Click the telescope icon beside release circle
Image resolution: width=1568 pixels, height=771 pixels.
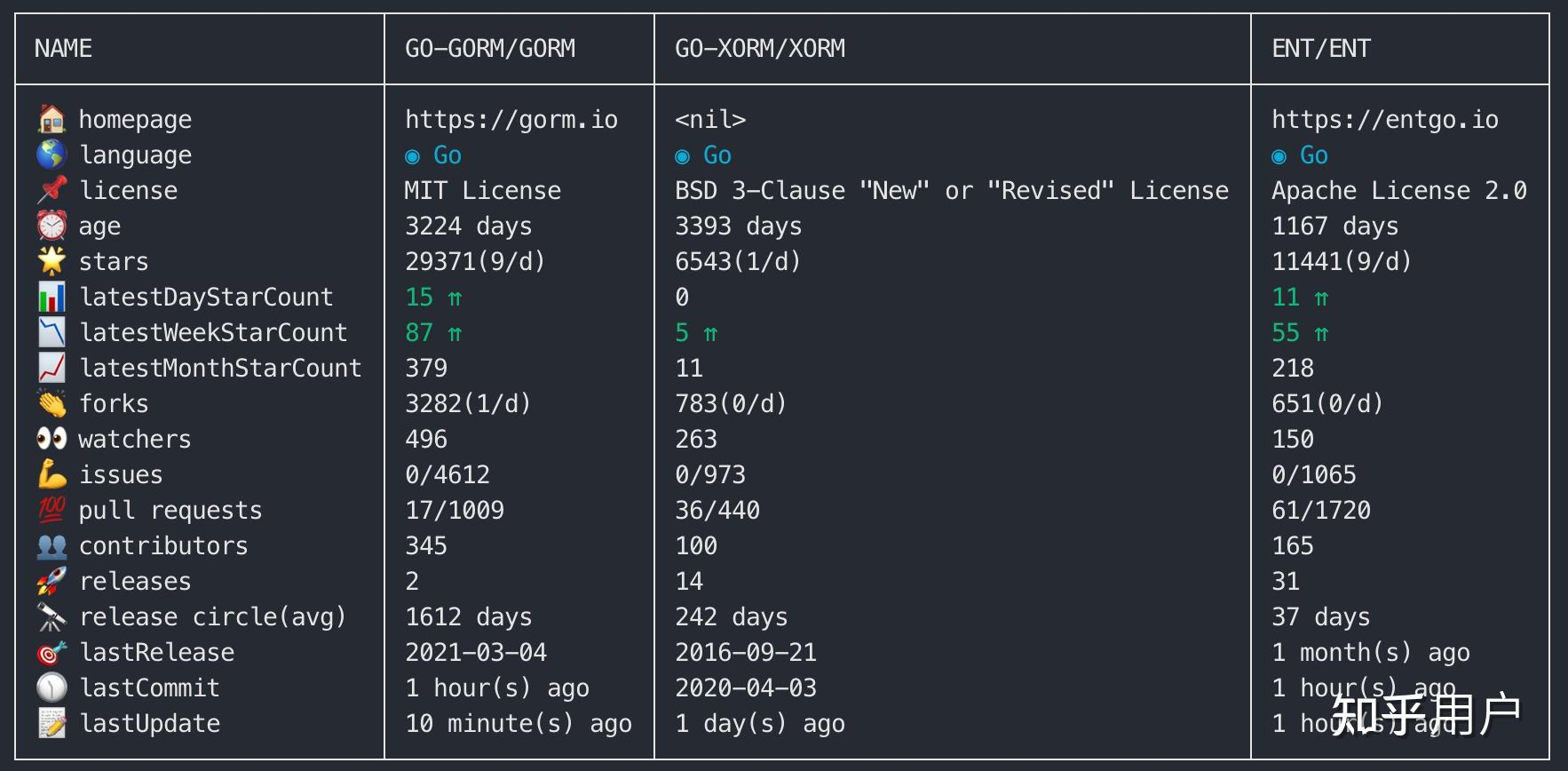point(51,616)
